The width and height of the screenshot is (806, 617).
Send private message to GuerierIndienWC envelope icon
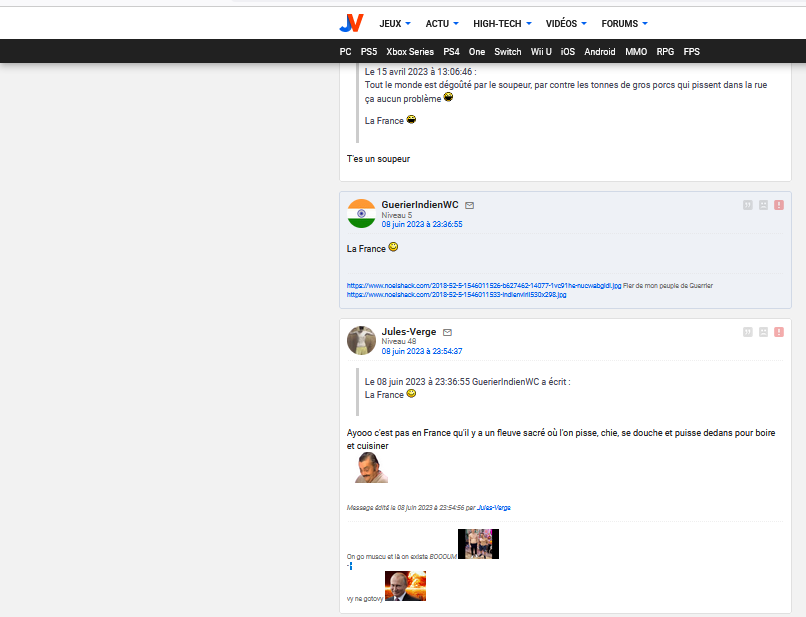[470, 205]
